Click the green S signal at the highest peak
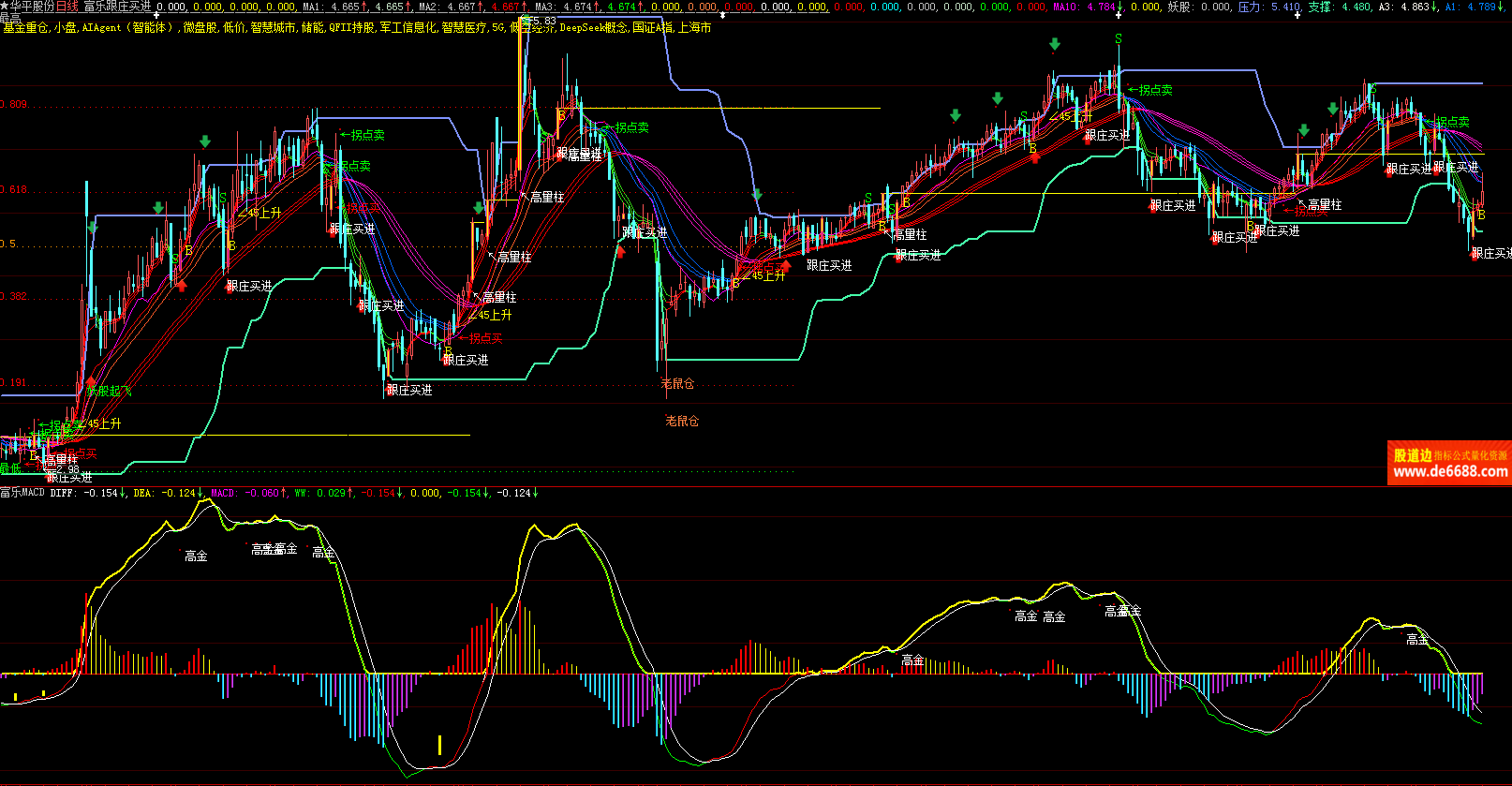Viewport: 1512px width, 786px height. 1119,38
